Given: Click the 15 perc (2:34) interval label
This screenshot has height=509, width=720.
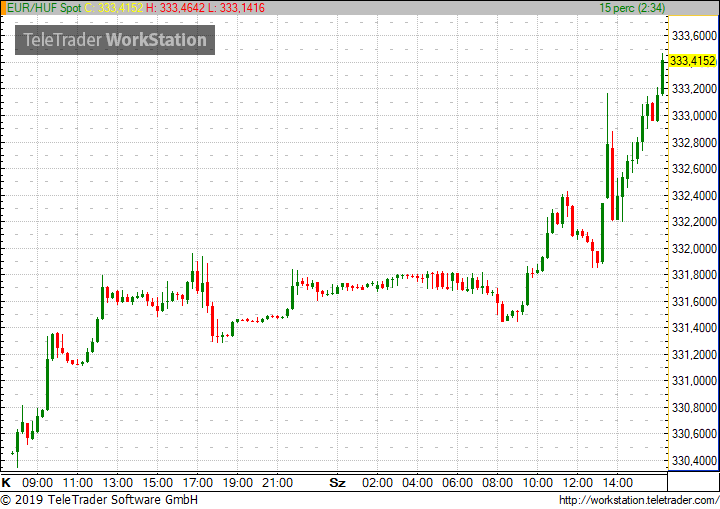Looking at the screenshot, I should (632, 8).
